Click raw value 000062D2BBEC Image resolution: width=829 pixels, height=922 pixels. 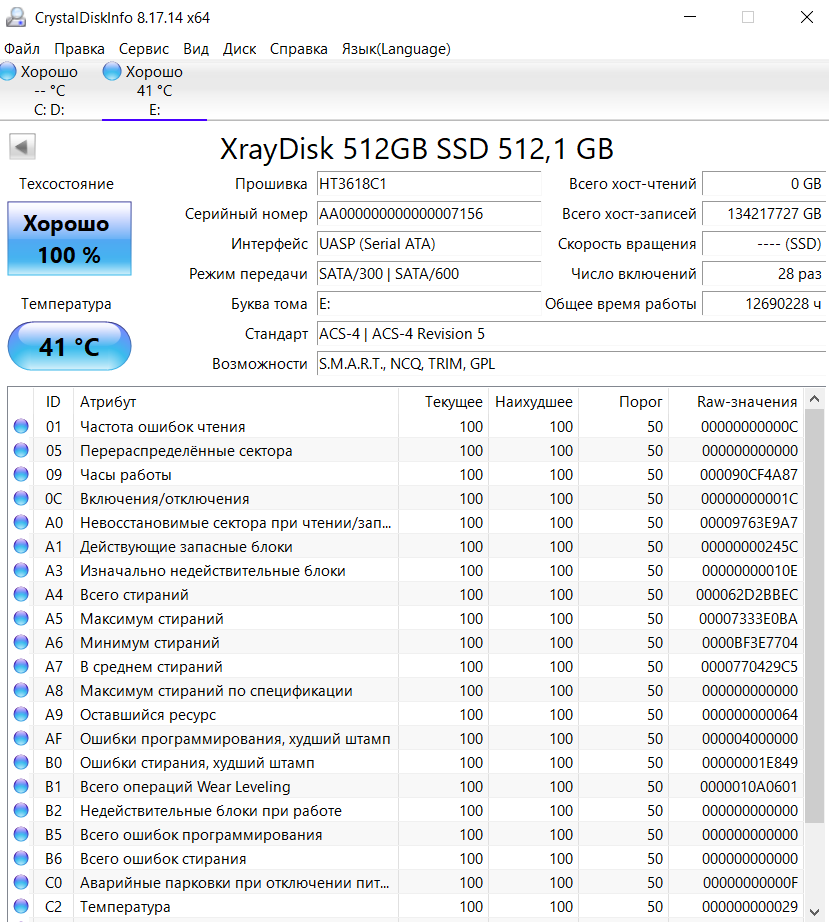click(747, 595)
